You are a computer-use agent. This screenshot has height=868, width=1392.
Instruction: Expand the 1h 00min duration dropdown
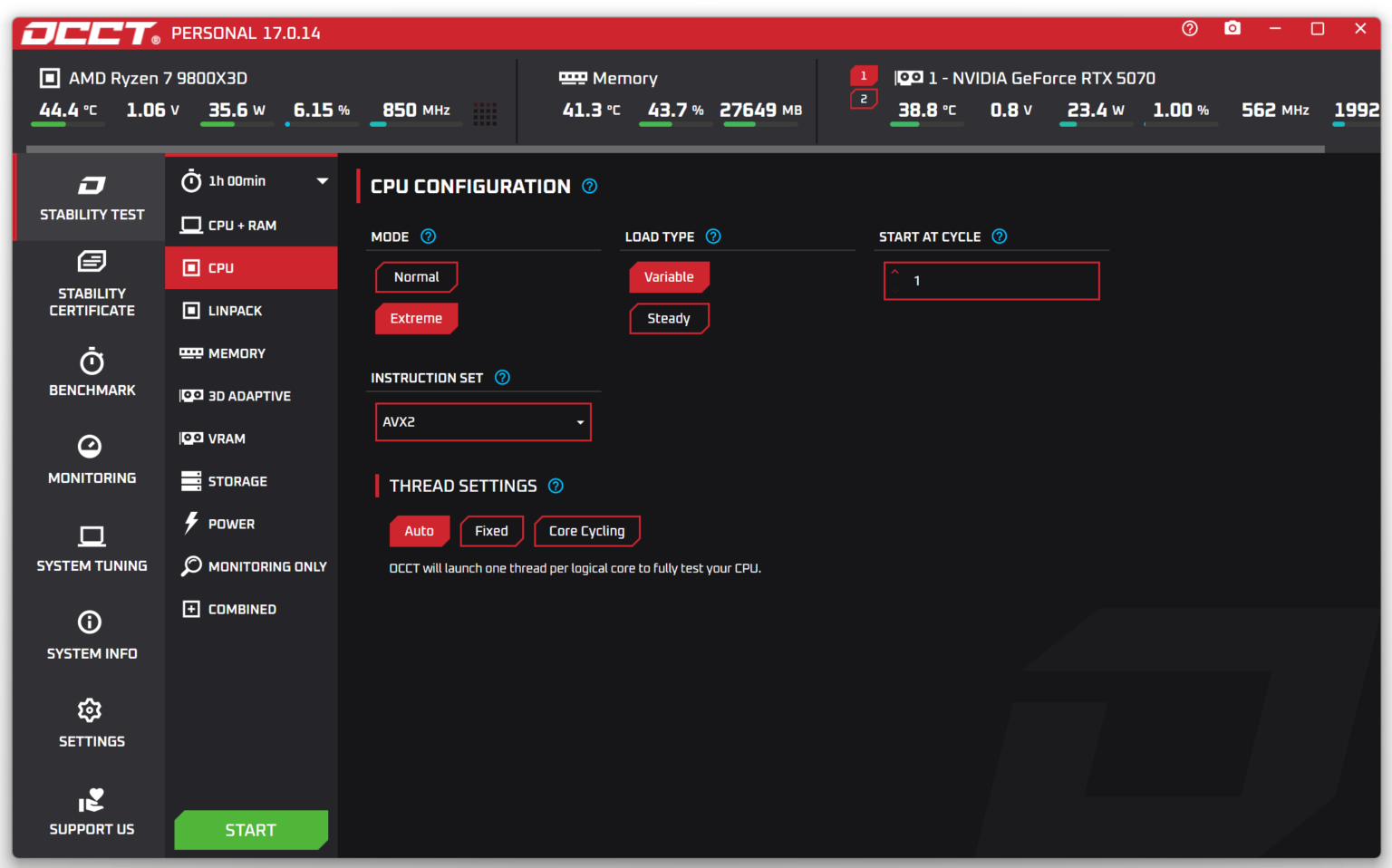coord(322,181)
